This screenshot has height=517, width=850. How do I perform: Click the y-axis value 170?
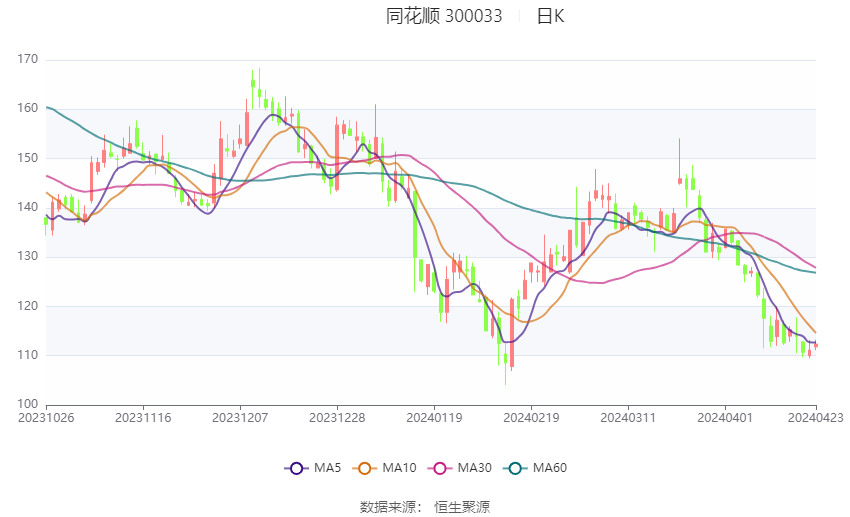click(x=28, y=59)
